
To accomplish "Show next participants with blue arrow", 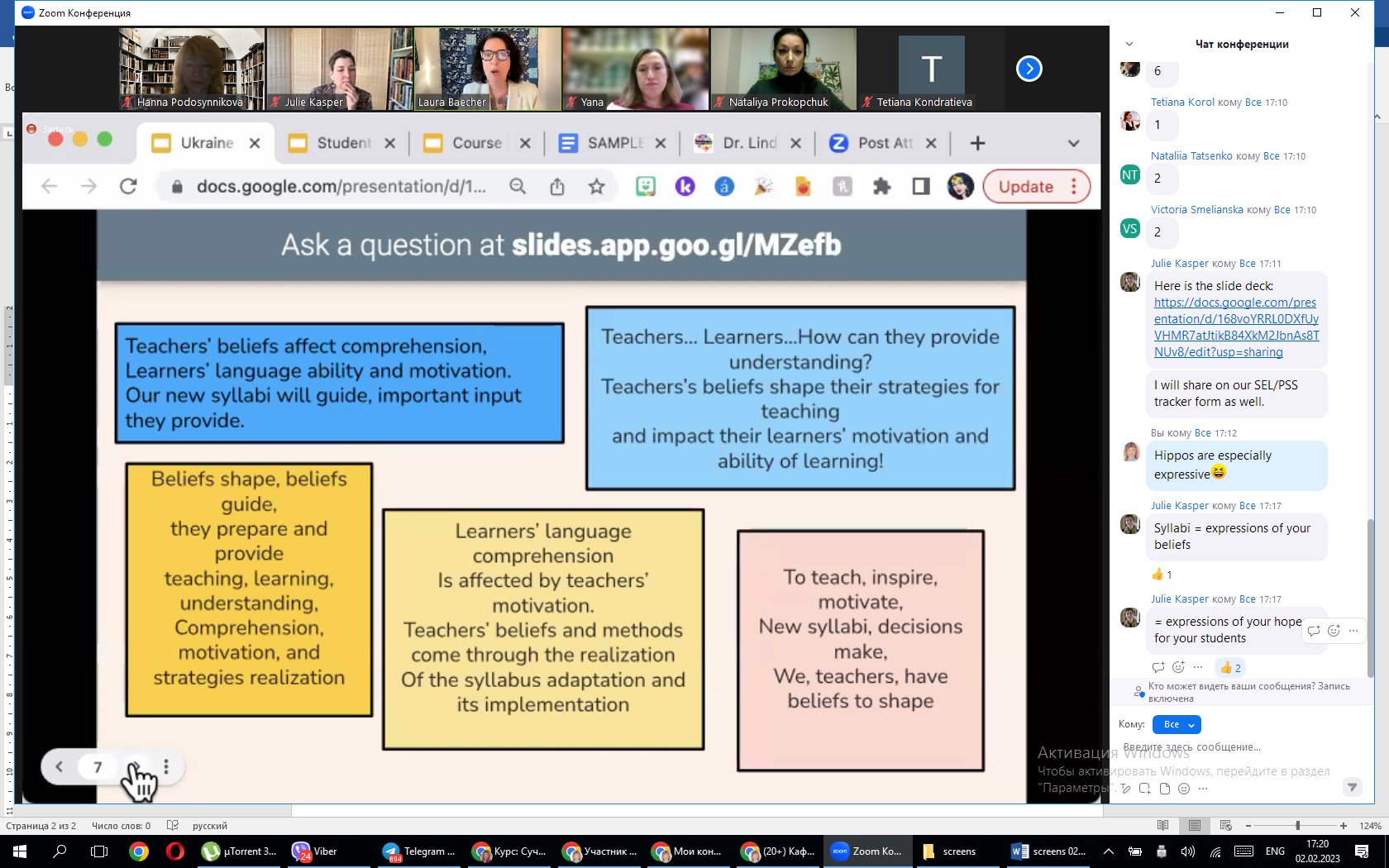I will 1029,69.
